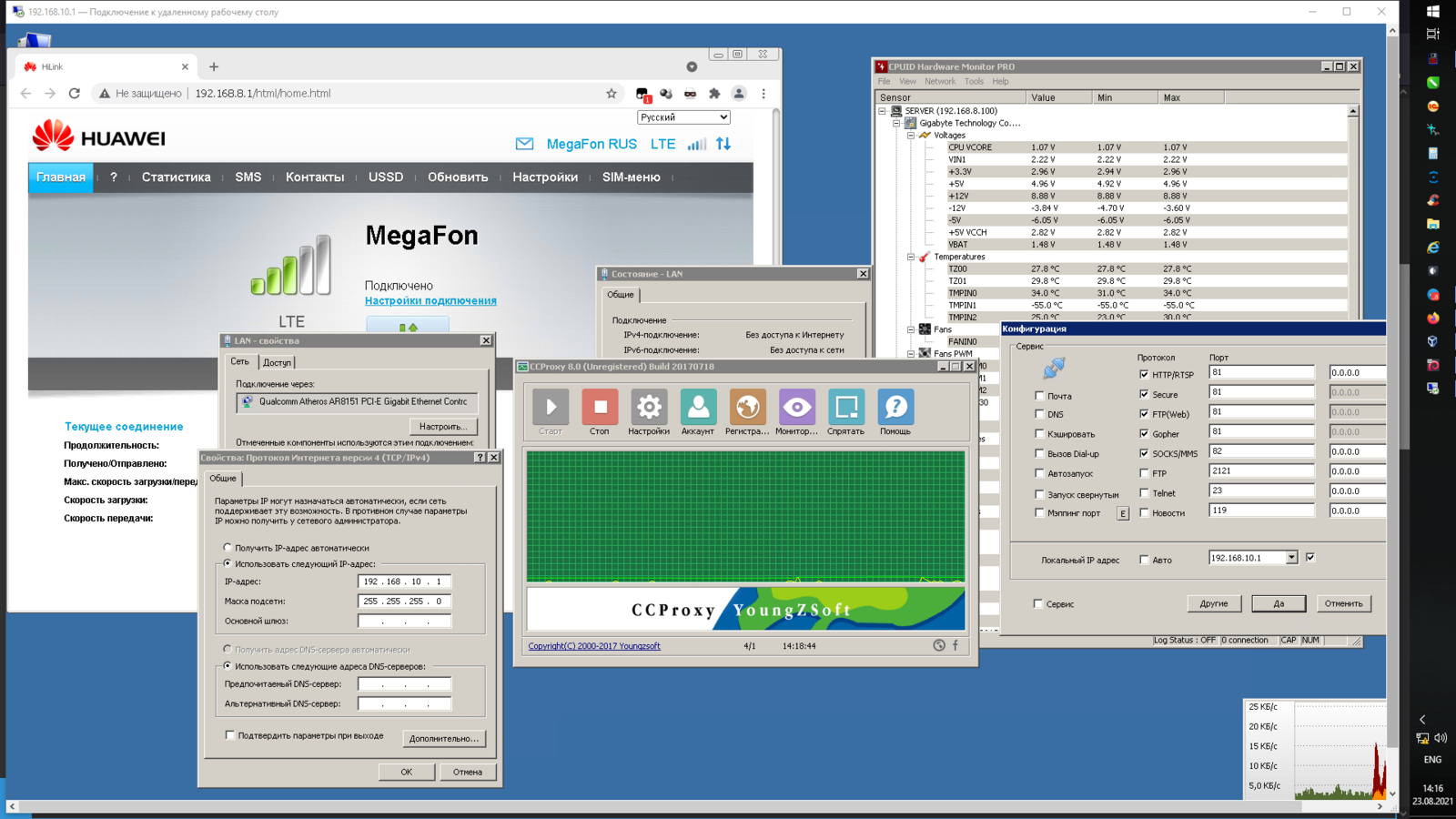Collapse the Temperatures tree node
1456x819 pixels.
[x=911, y=257]
